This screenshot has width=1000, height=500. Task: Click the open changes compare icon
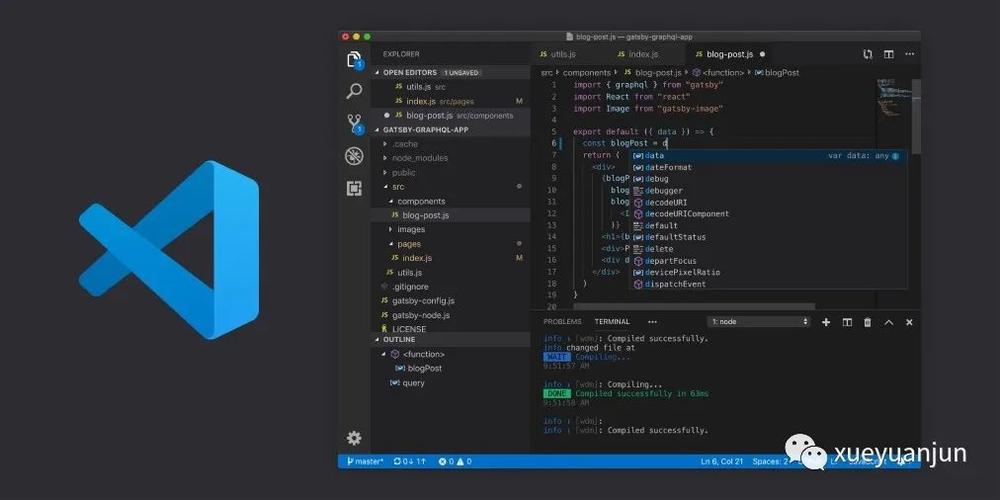pyautogui.click(x=867, y=55)
